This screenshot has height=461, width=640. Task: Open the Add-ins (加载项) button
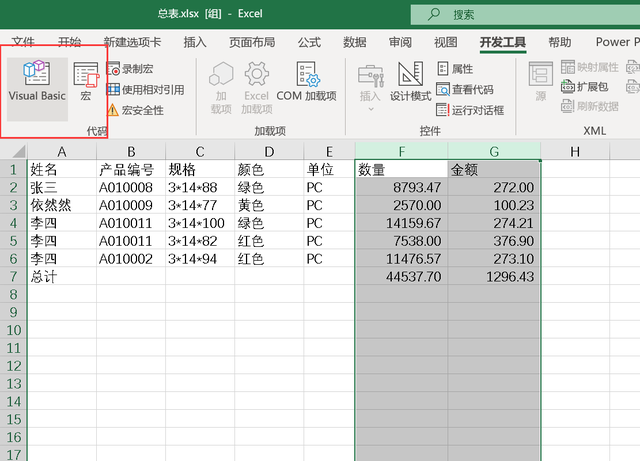221,88
